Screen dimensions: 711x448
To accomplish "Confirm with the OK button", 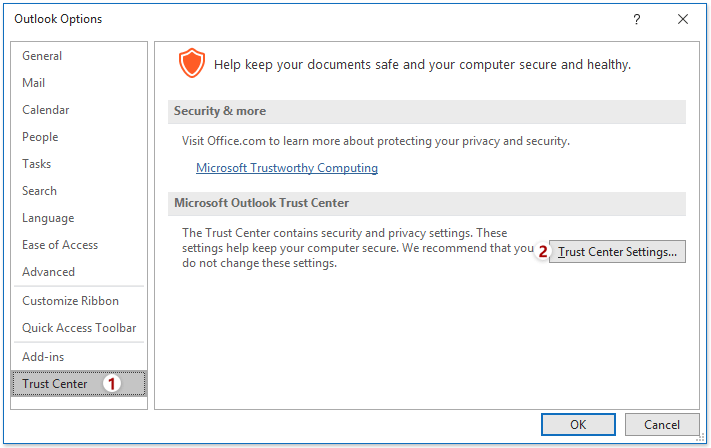I will [x=578, y=424].
